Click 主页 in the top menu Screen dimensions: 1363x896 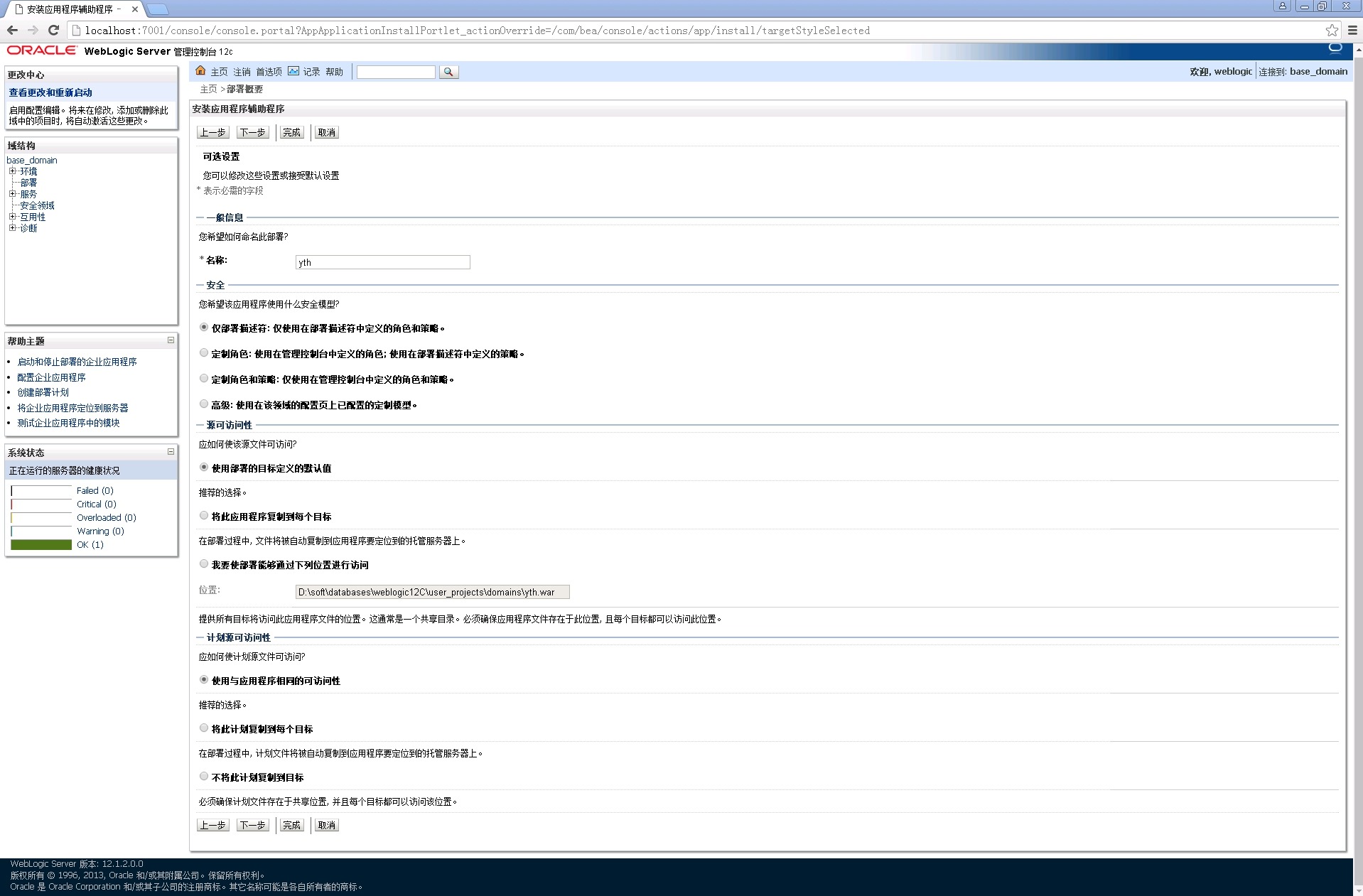(219, 72)
